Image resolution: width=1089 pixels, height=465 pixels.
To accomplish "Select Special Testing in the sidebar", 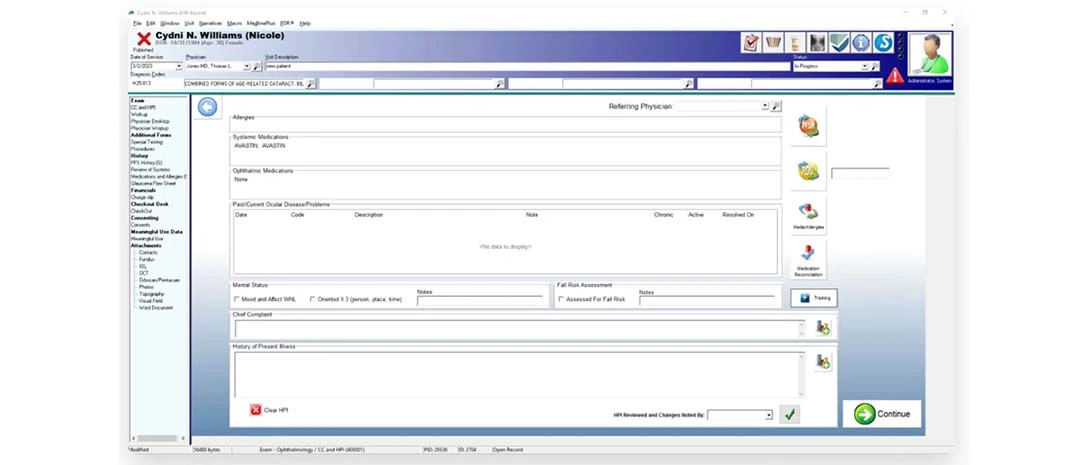I will (147, 142).
